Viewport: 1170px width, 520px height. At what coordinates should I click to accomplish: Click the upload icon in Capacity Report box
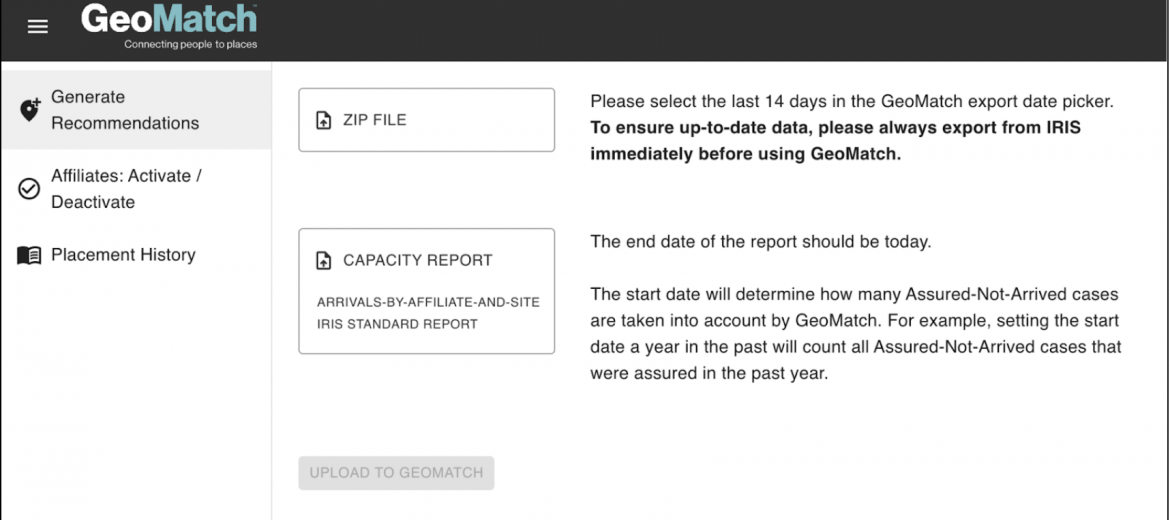point(324,260)
